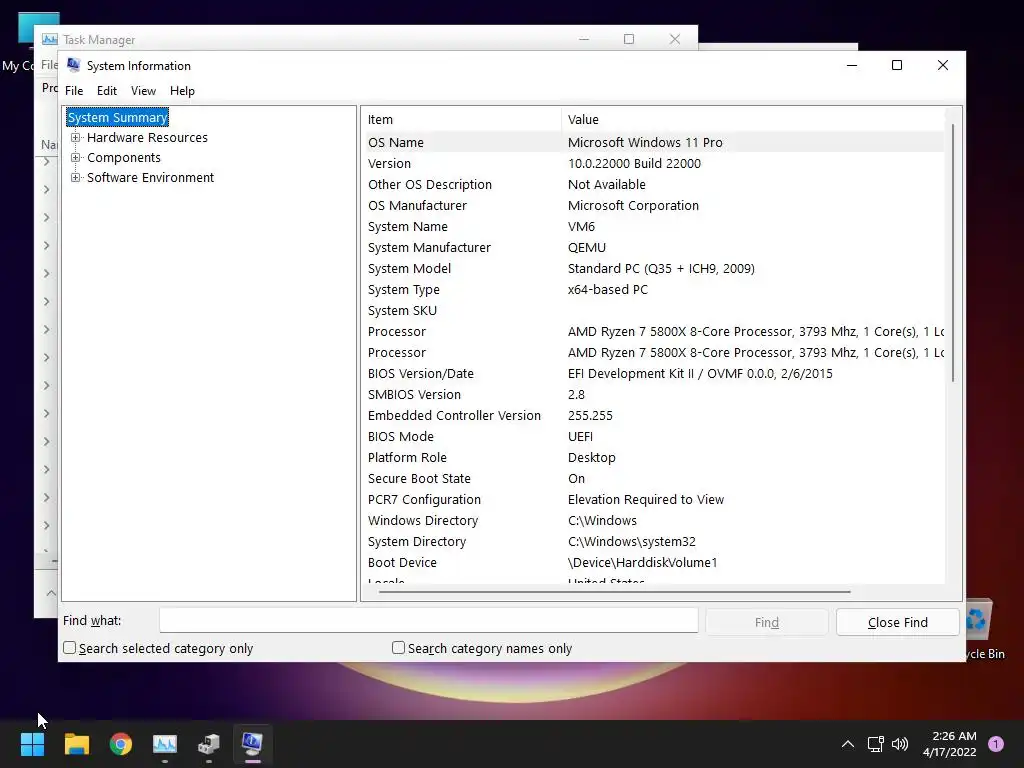Select the Windows Directory row
Viewport: 1024px width, 768px height.
tap(654, 520)
